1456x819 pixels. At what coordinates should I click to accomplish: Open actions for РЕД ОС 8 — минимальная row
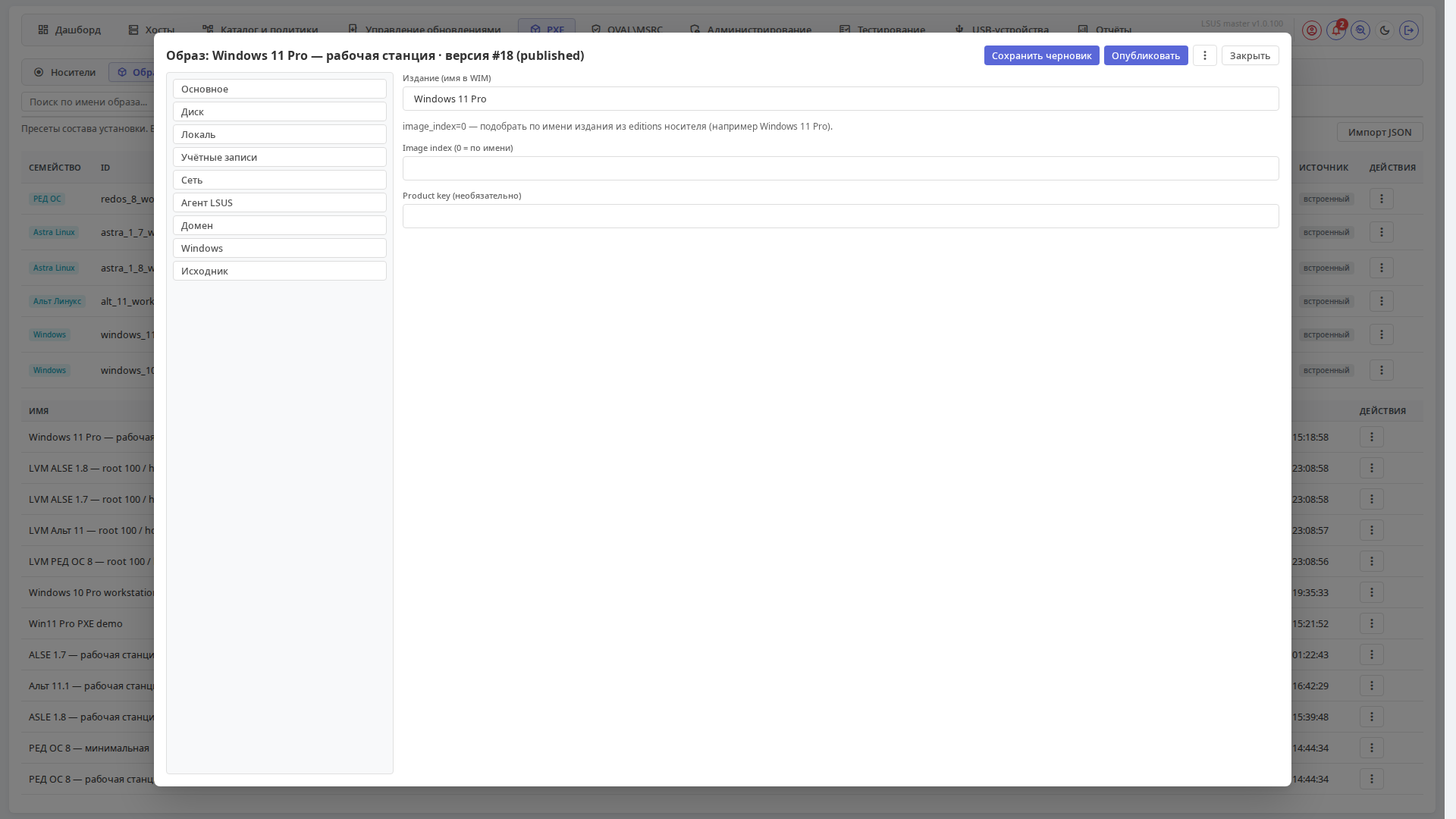pos(1372,748)
